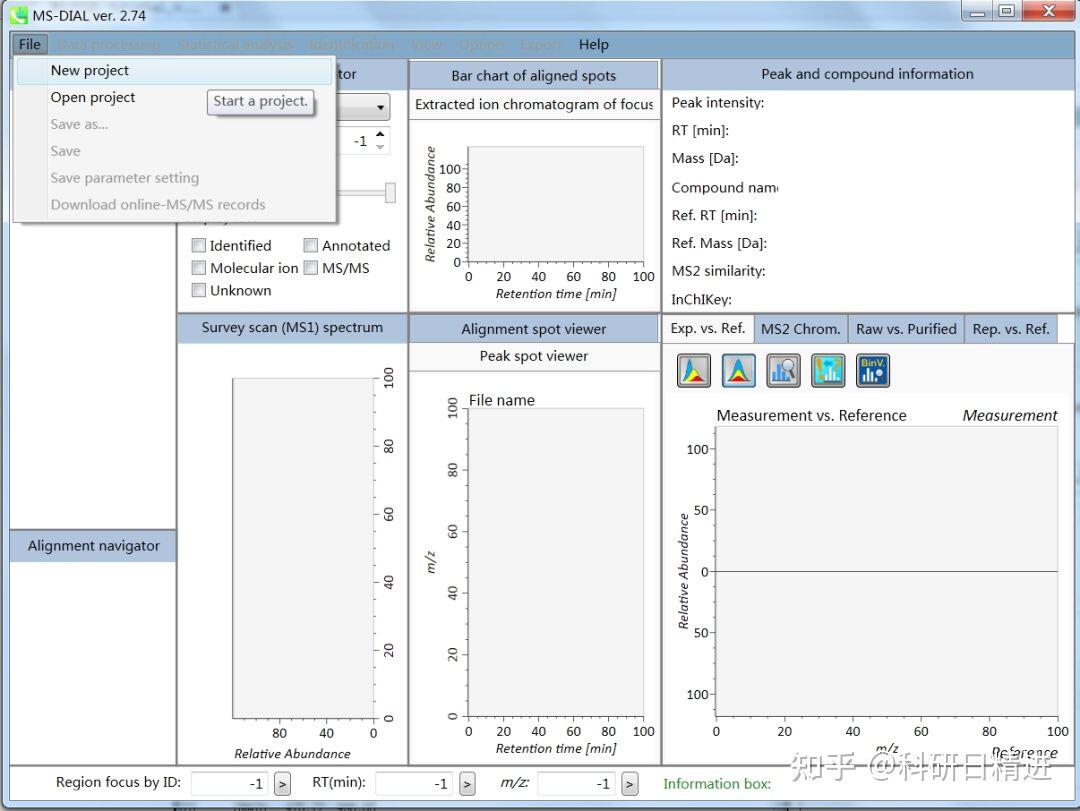Click arrow button next to Region focus ID
Screen dimensions: 1080x811
(x=282, y=783)
